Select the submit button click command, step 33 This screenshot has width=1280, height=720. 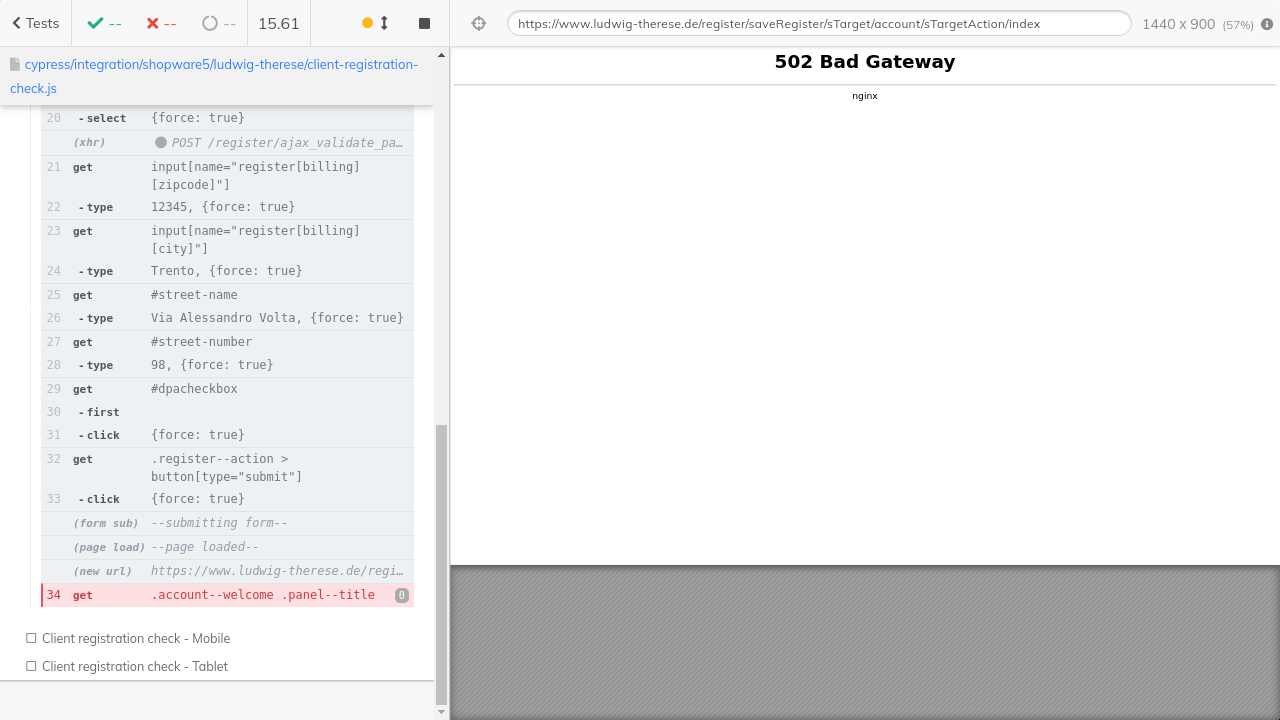coord(227,499)
